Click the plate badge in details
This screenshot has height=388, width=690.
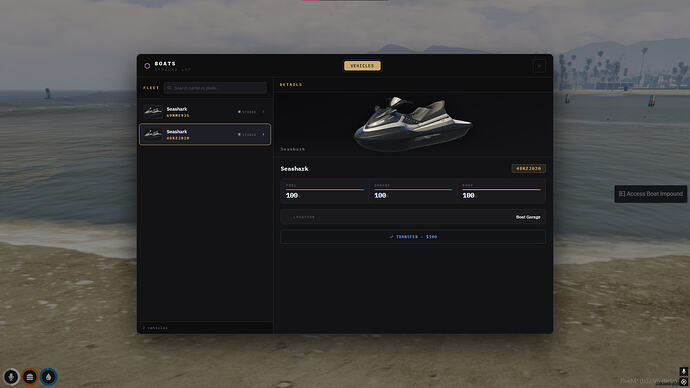point(529,168)
